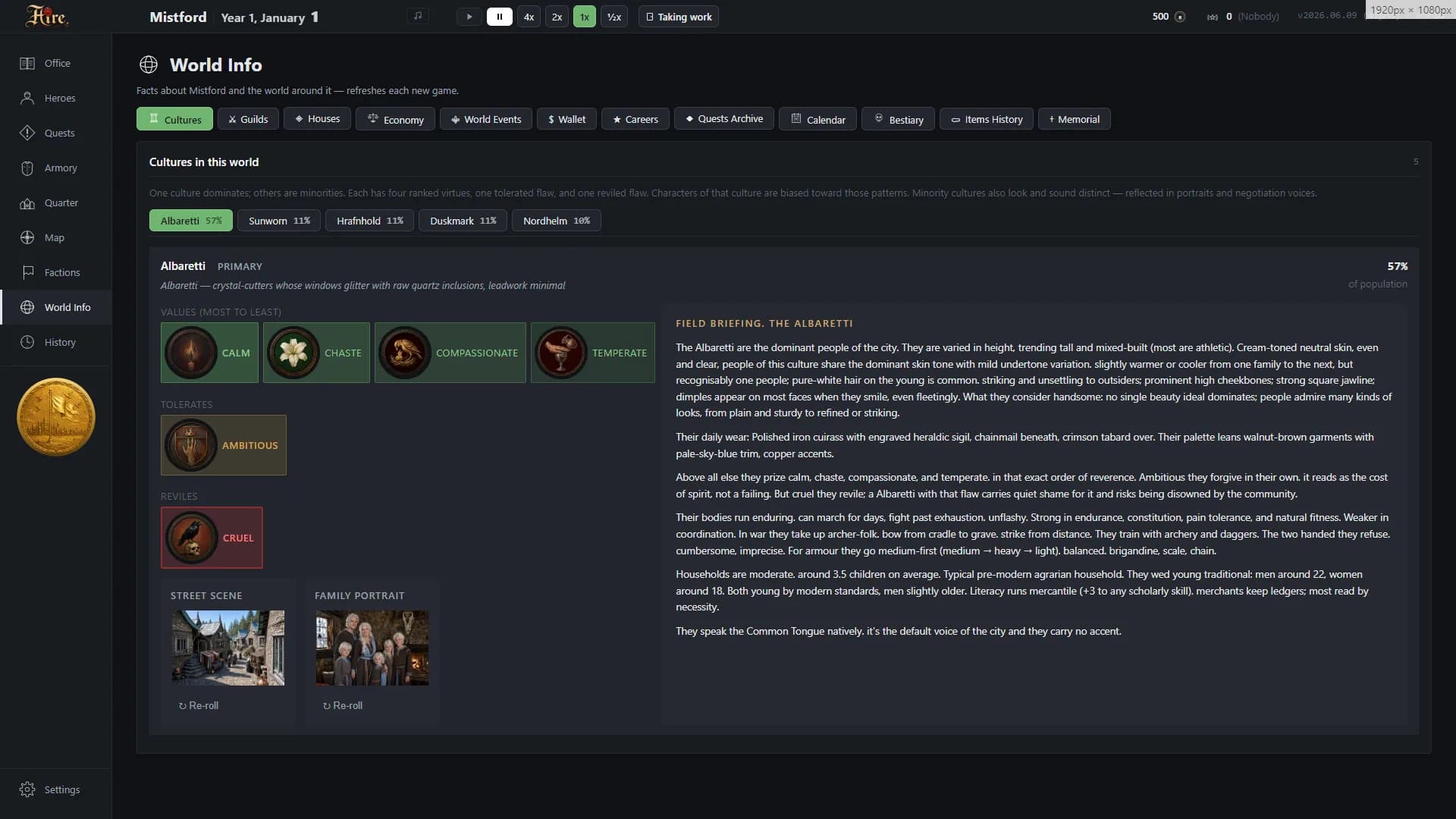Select the Nordhelm 10% culture
Viewport: 1456px width, 819px height.
coord(556,221)
